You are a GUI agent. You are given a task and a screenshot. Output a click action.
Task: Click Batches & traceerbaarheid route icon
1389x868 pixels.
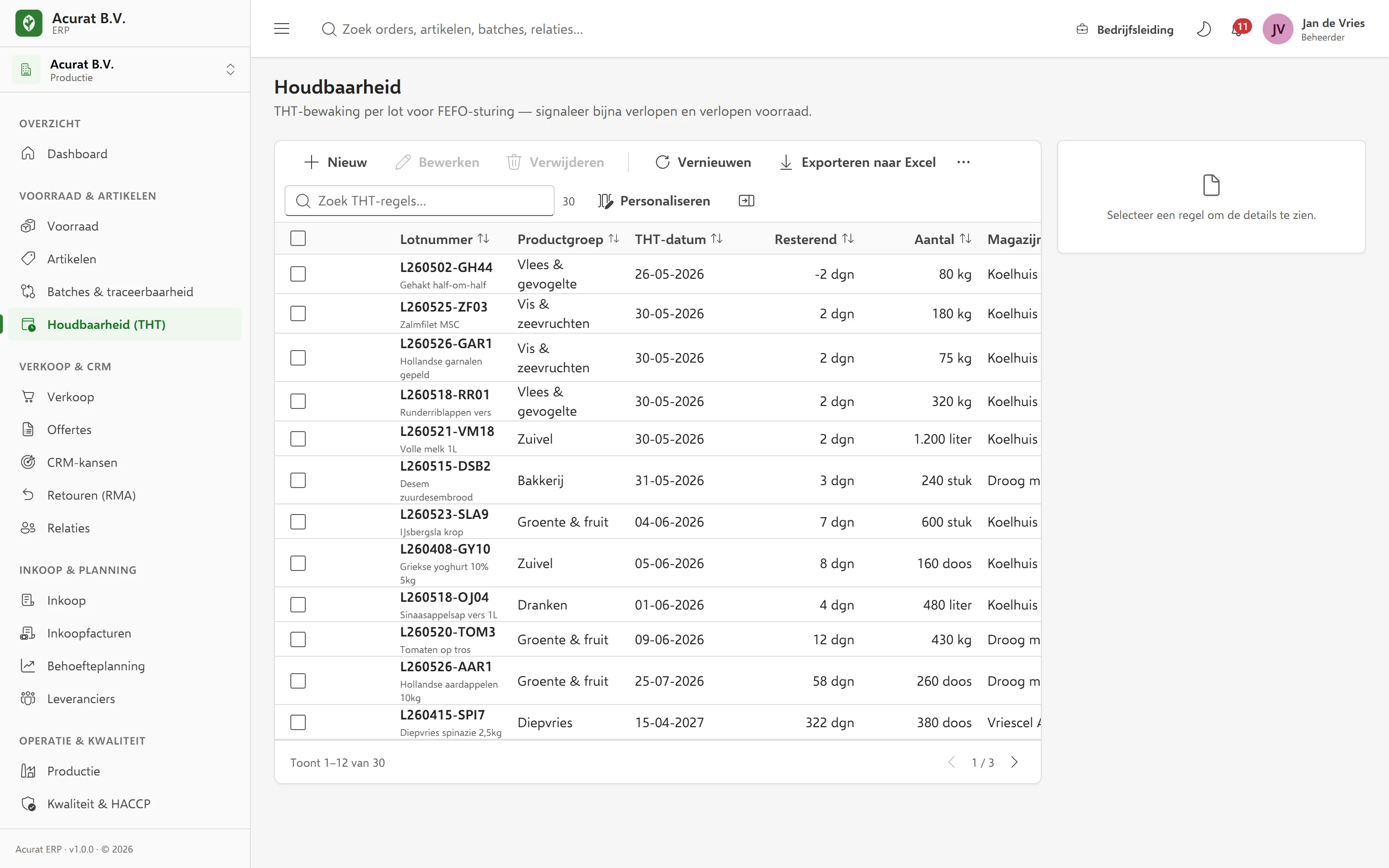point(28,291)
